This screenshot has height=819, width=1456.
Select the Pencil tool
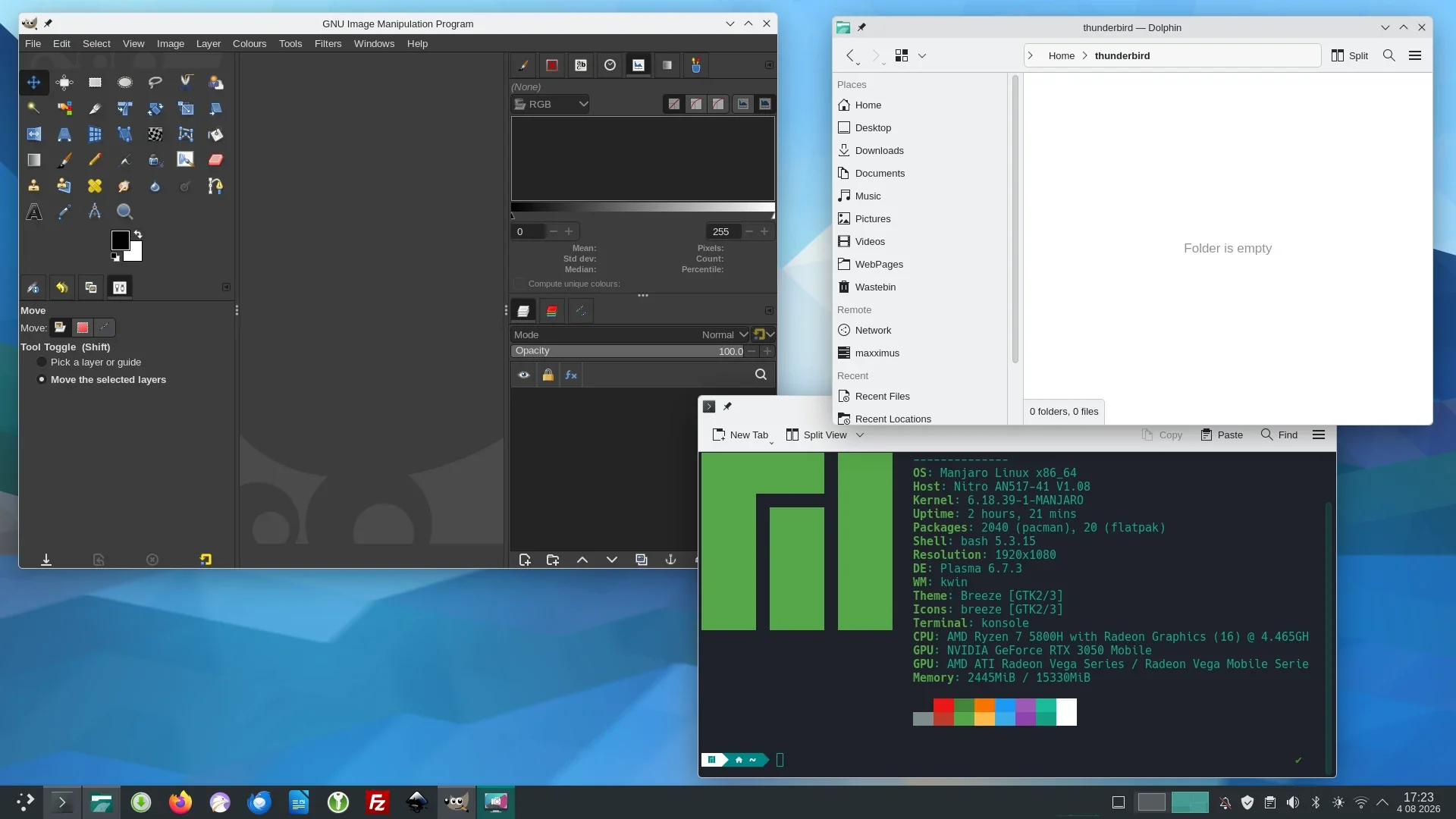click(x=95, y=160)
